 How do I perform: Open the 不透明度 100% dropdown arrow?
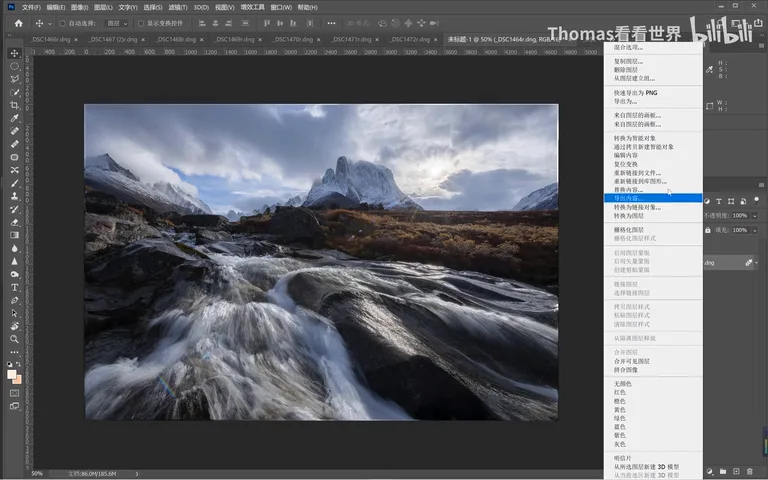pyautogui.click(x=755, y=216)
